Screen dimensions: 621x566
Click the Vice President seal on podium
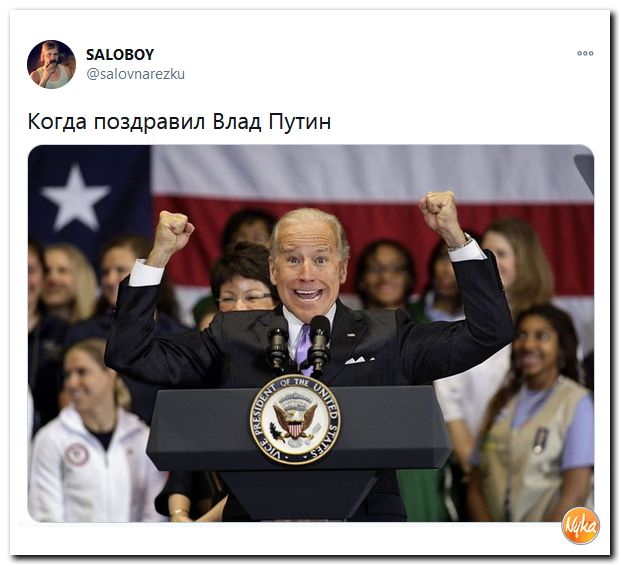295,419
